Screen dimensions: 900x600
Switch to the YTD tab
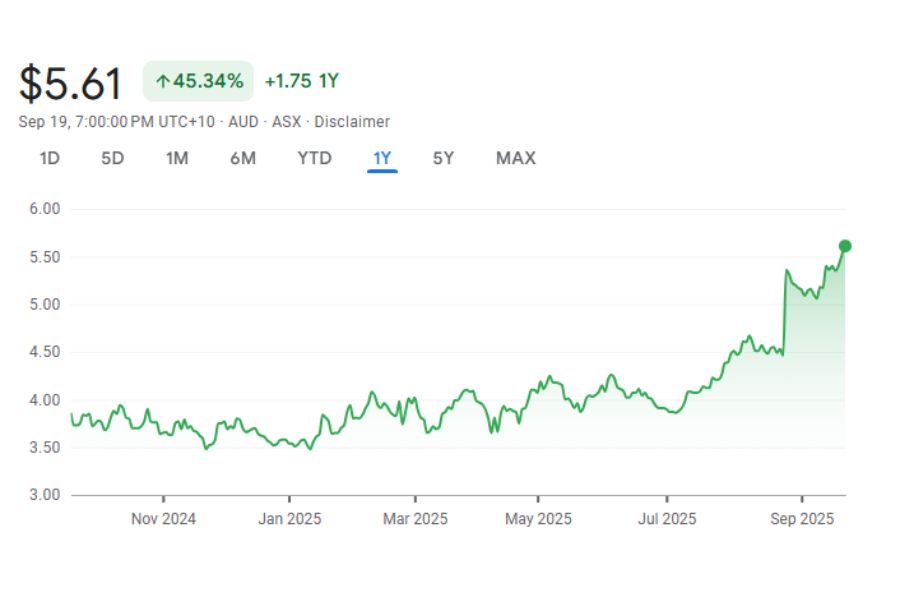(314, 158)
